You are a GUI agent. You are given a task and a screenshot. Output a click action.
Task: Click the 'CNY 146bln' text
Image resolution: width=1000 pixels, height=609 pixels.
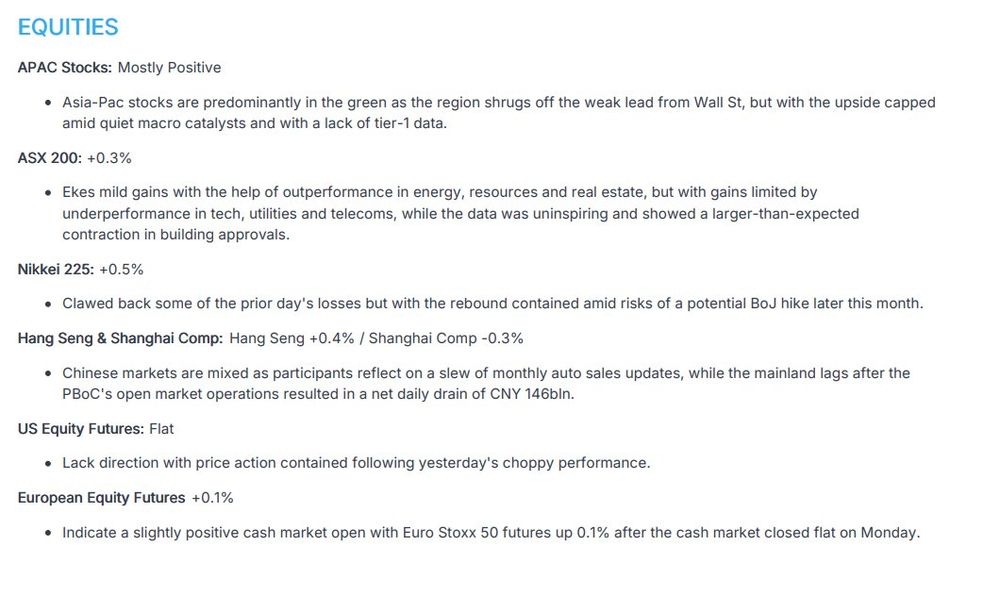[532, 394]
